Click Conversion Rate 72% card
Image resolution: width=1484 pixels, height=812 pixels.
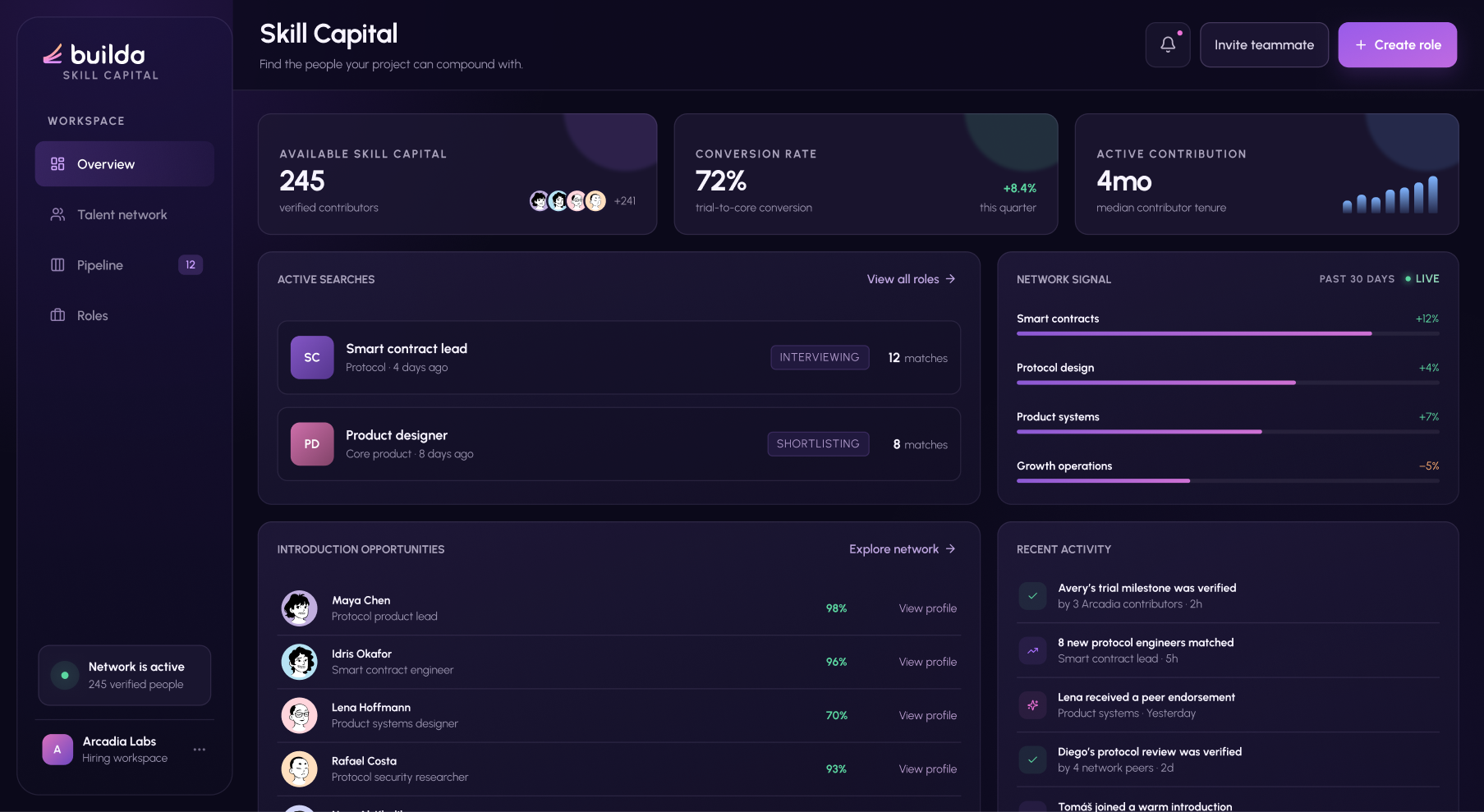pos(866,174)
